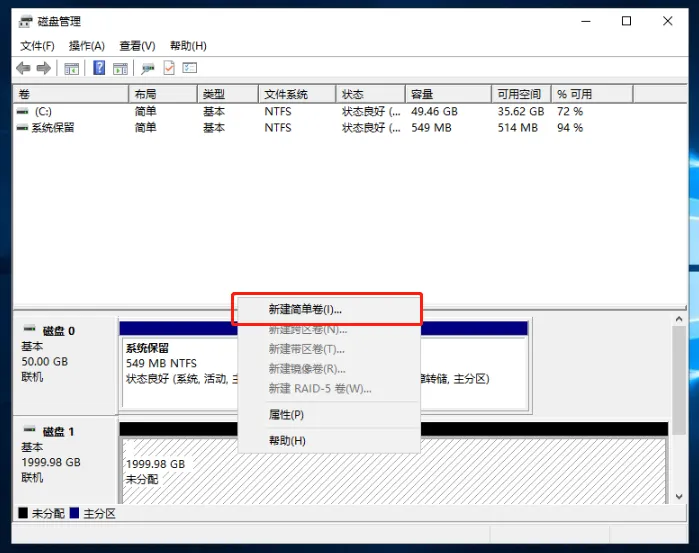The width and height of the screenshot is (699, 553).
Task: Select the (C:) volume row
Action: [x=350, y=111]
